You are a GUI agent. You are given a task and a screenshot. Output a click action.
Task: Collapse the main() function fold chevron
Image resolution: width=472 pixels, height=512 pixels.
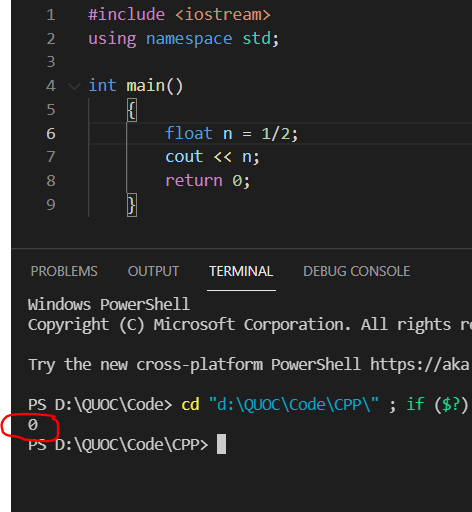tap(74, 86)
